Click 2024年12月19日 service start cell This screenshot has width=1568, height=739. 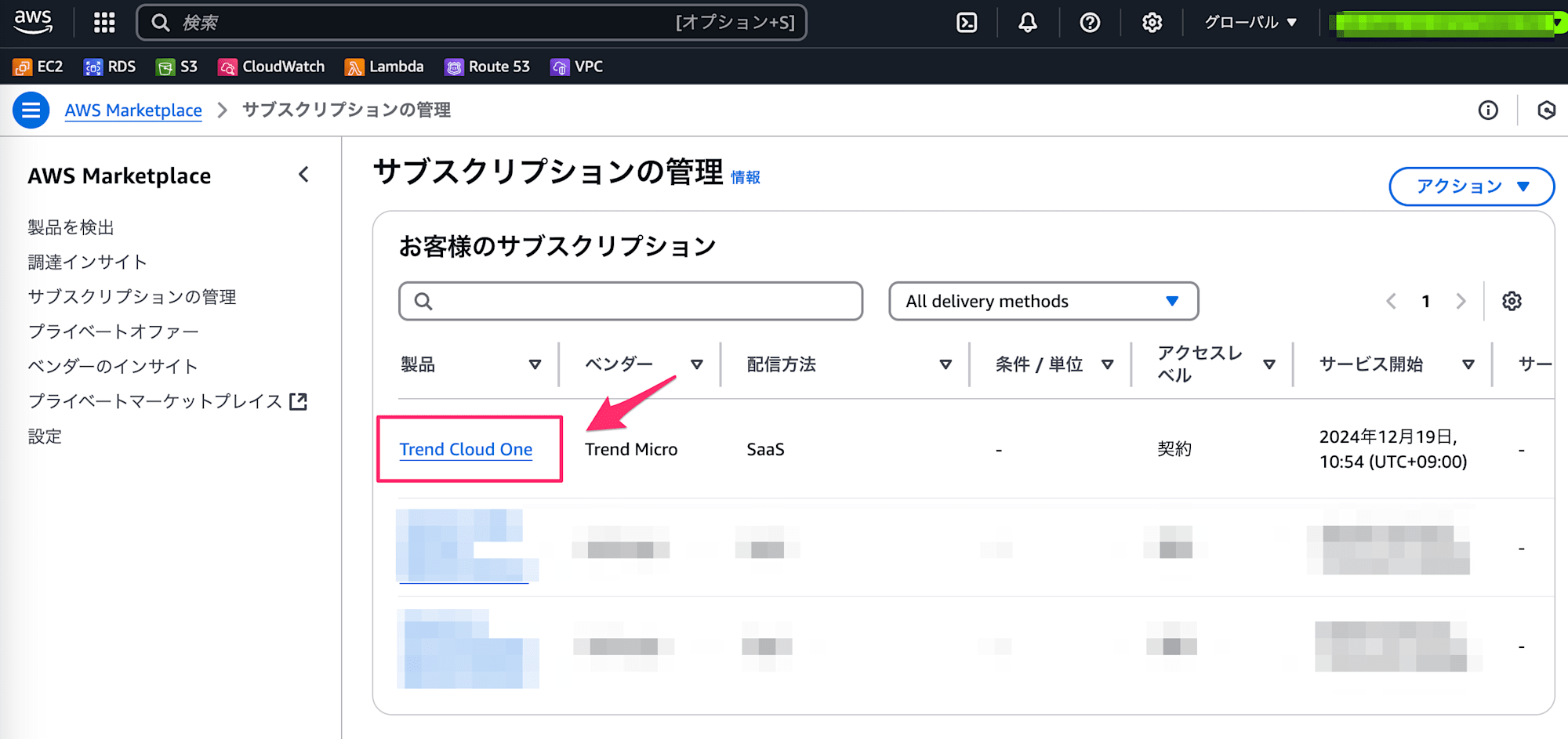click(x=1393, y=449)
